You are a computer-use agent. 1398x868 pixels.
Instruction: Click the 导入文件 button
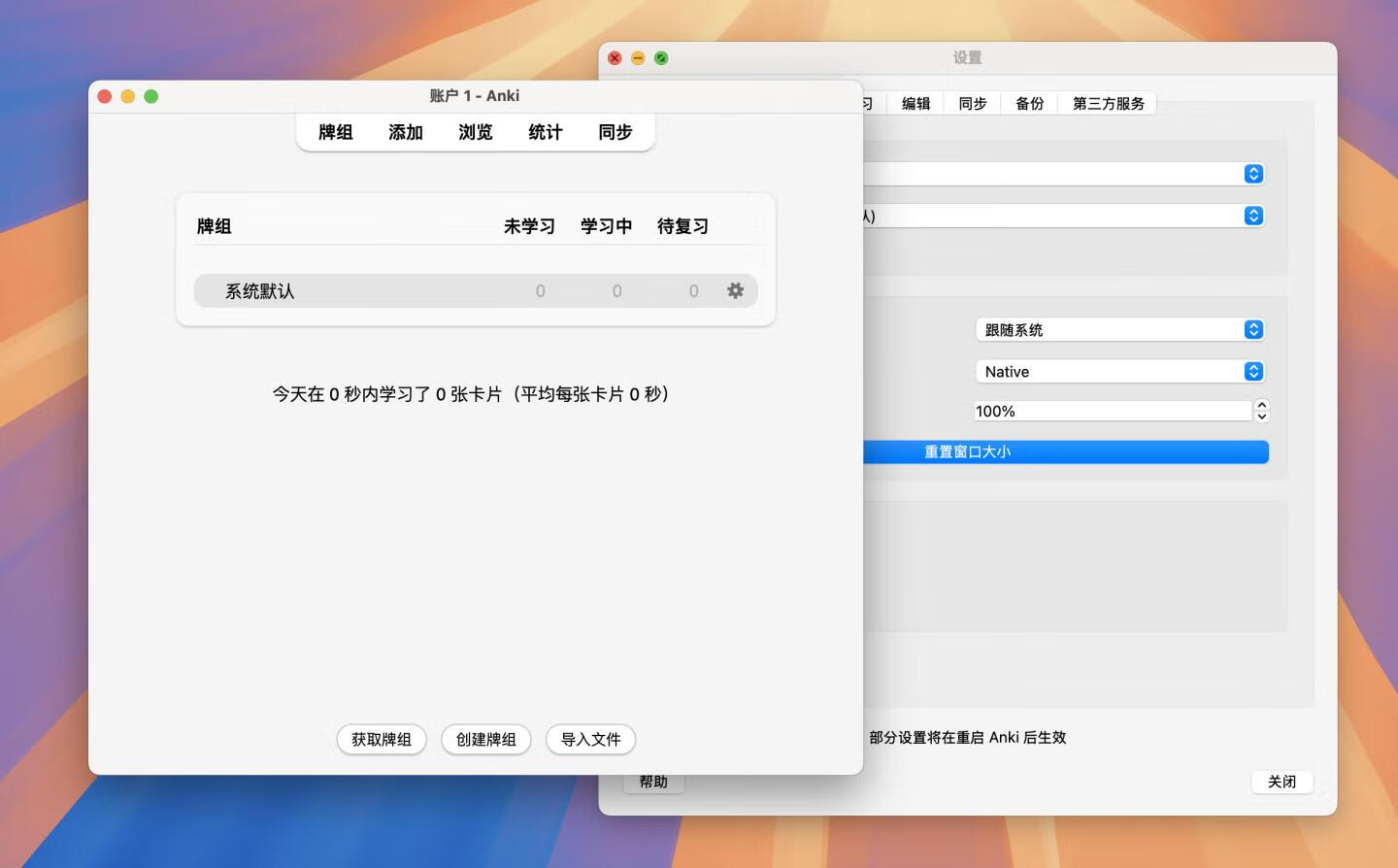point(591,739)
